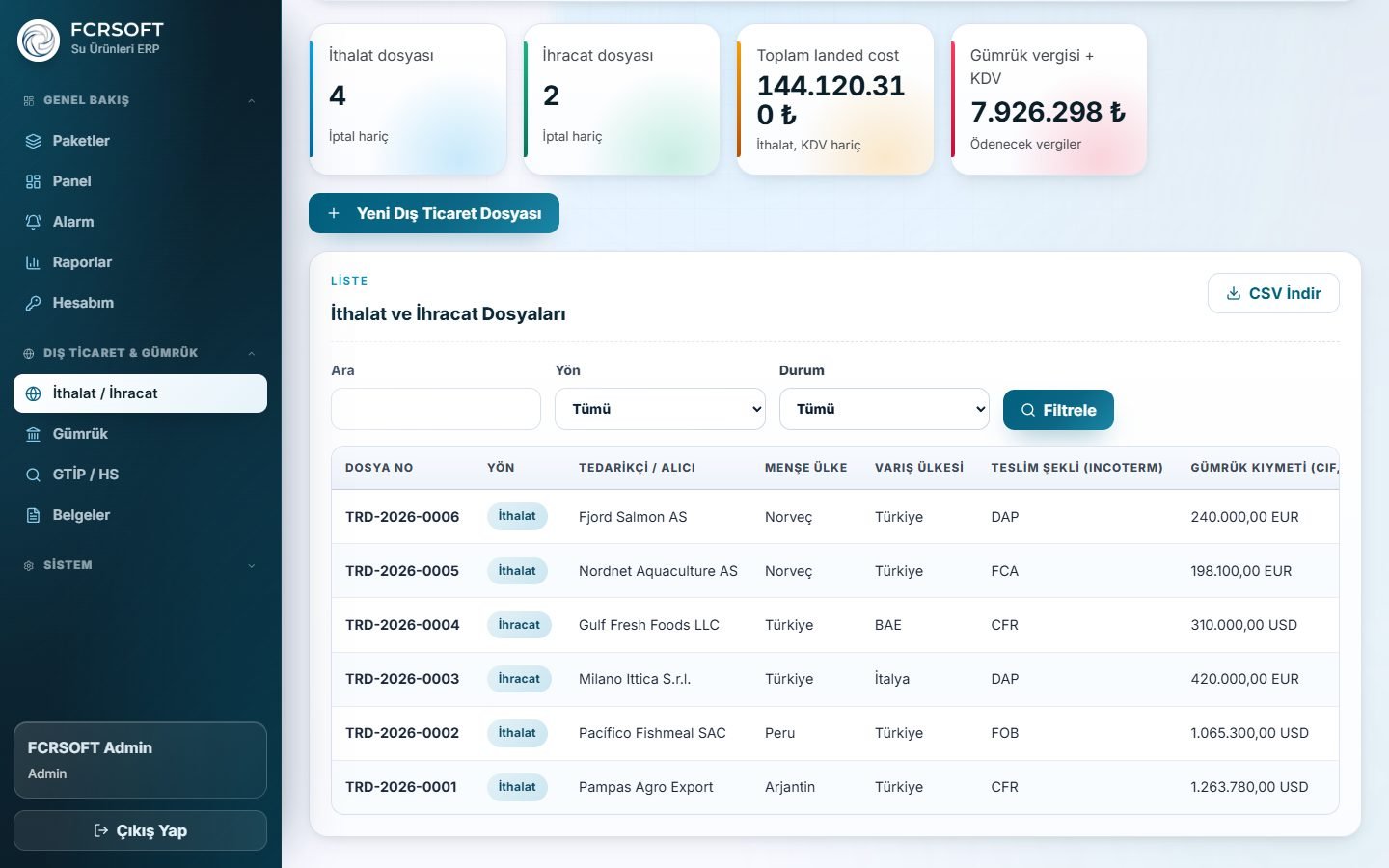This screenshot has height=868, width=1389.
Task: Collapse the Genel Bakış section chevron
Action: click(252, 100)
